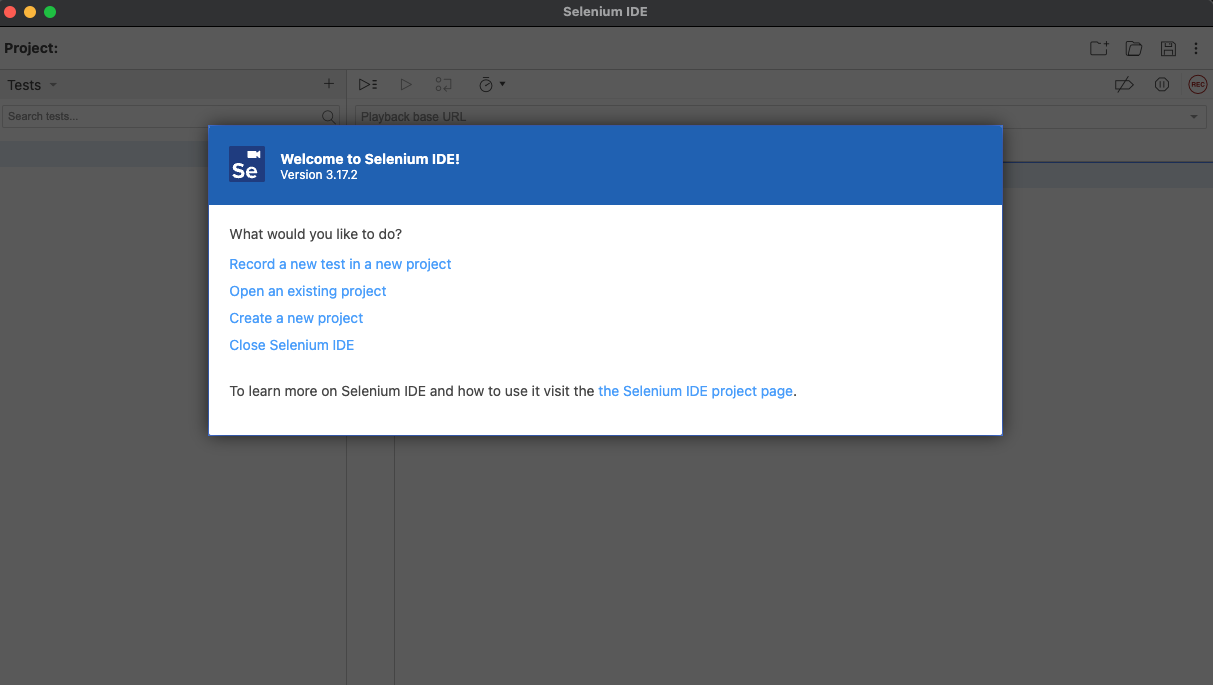Run all tests in suite icon
Viewport: 1213px width, 685px height.
pyautogui.click(x=368, y=85)
